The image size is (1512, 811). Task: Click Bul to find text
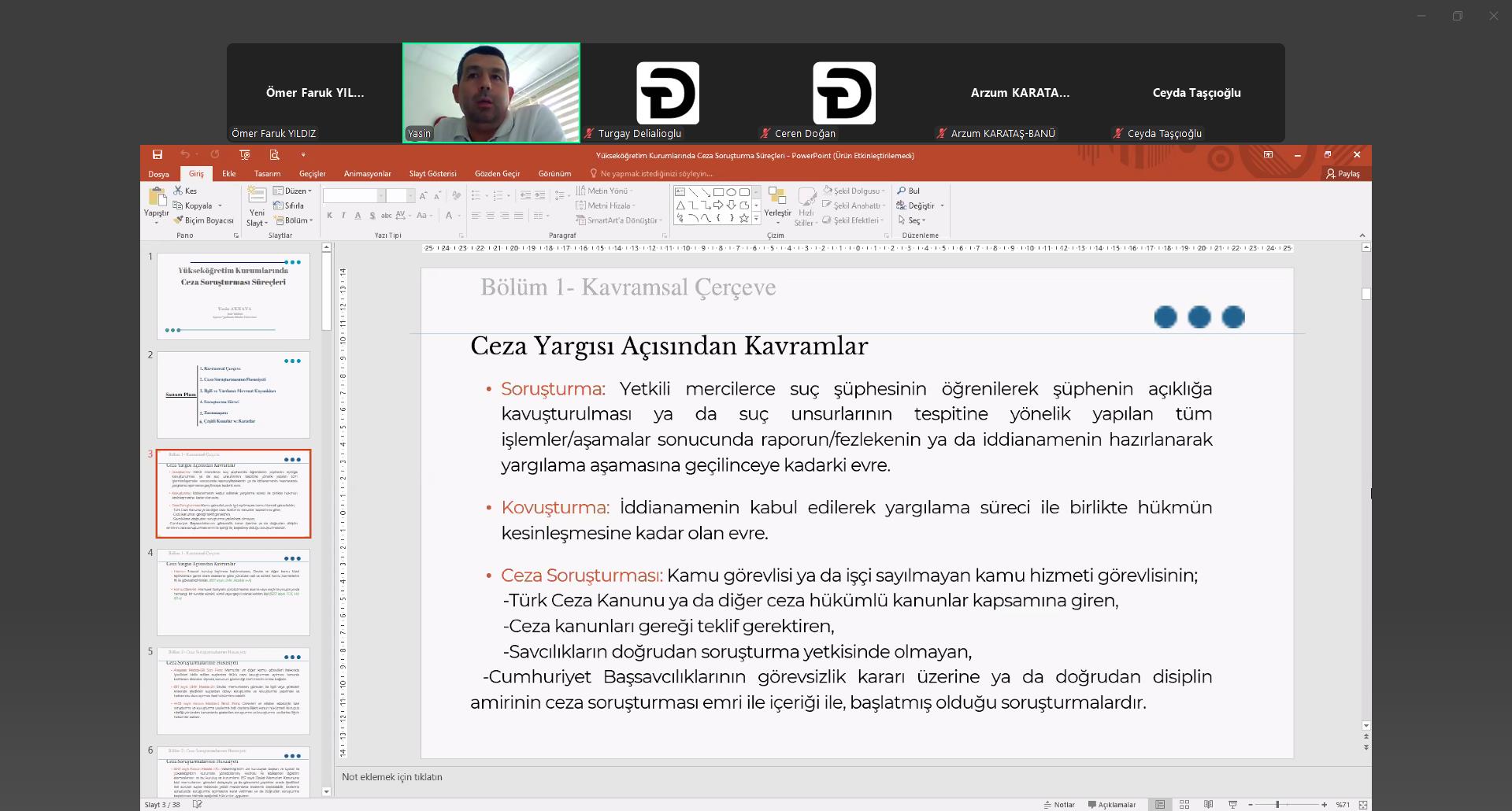(909, 191)
